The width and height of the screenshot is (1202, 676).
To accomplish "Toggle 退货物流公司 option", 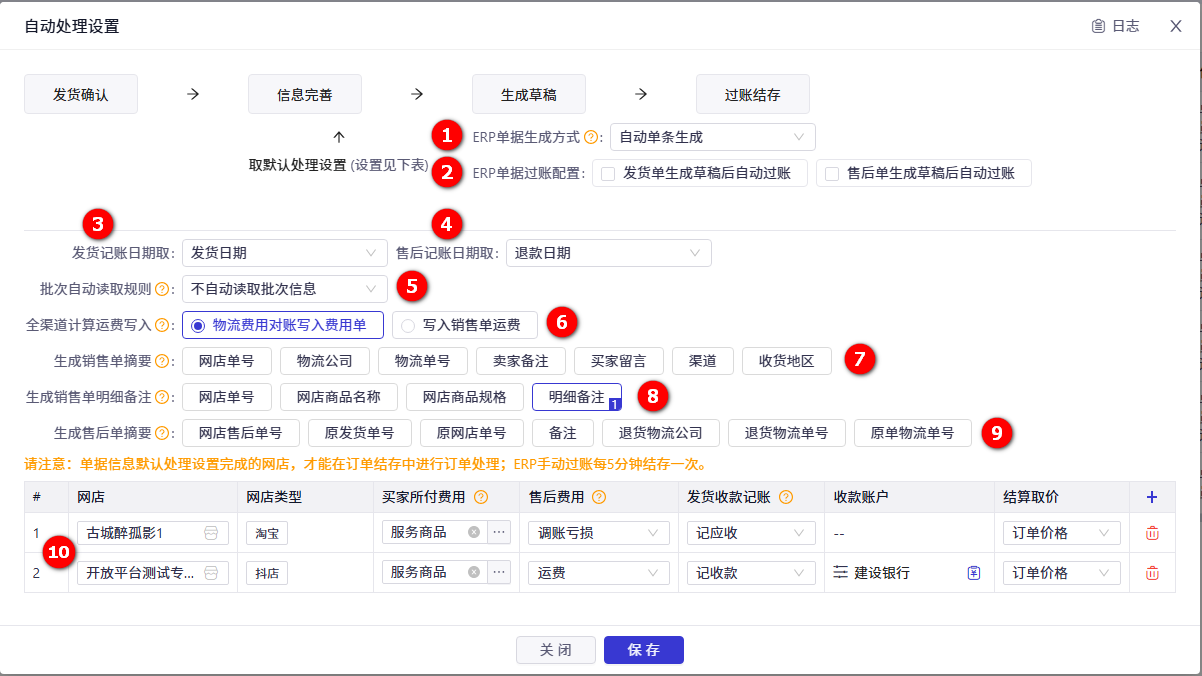I will point(660,433).
